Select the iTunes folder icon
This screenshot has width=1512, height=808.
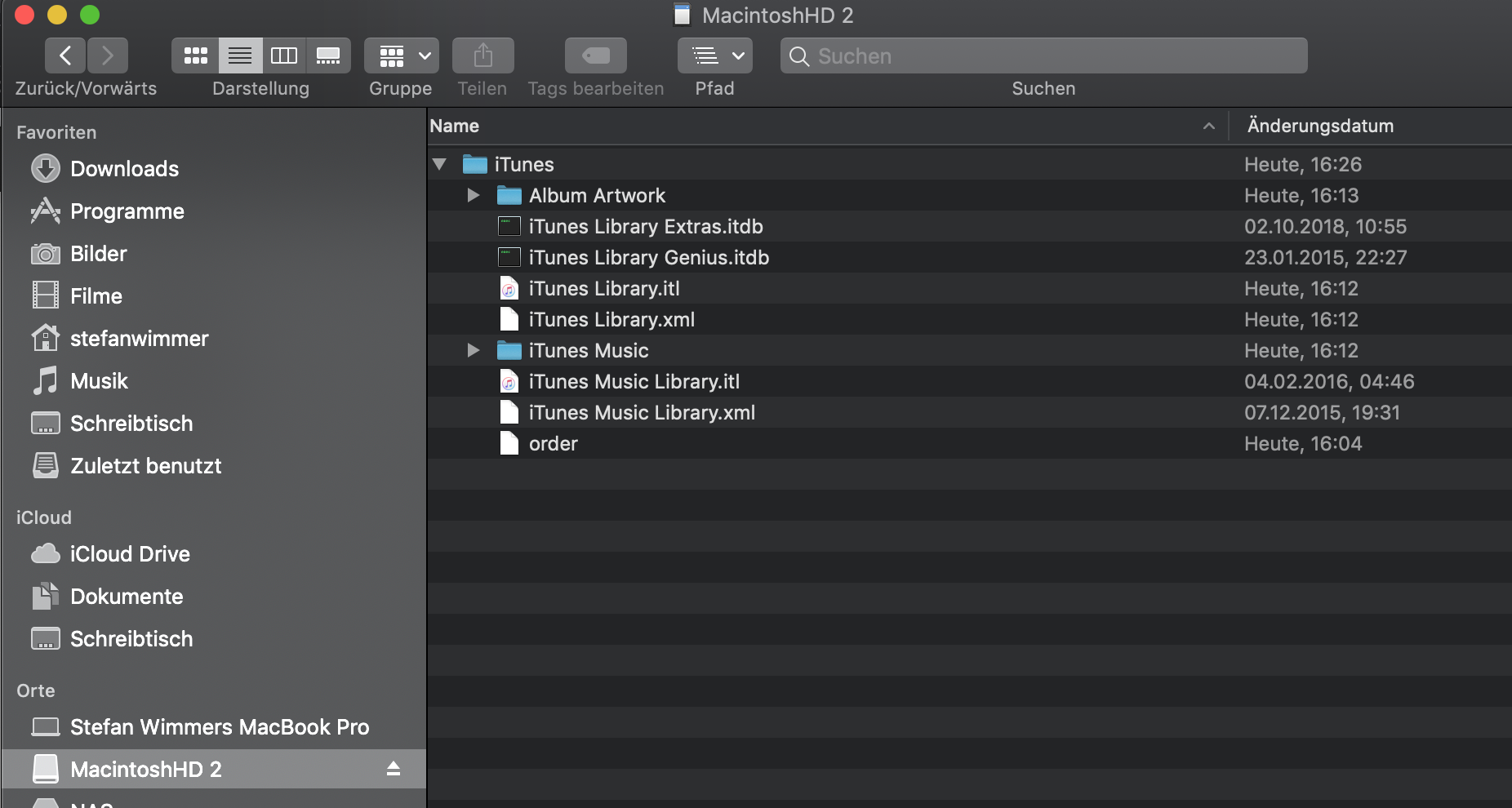(x=475, y=164)
